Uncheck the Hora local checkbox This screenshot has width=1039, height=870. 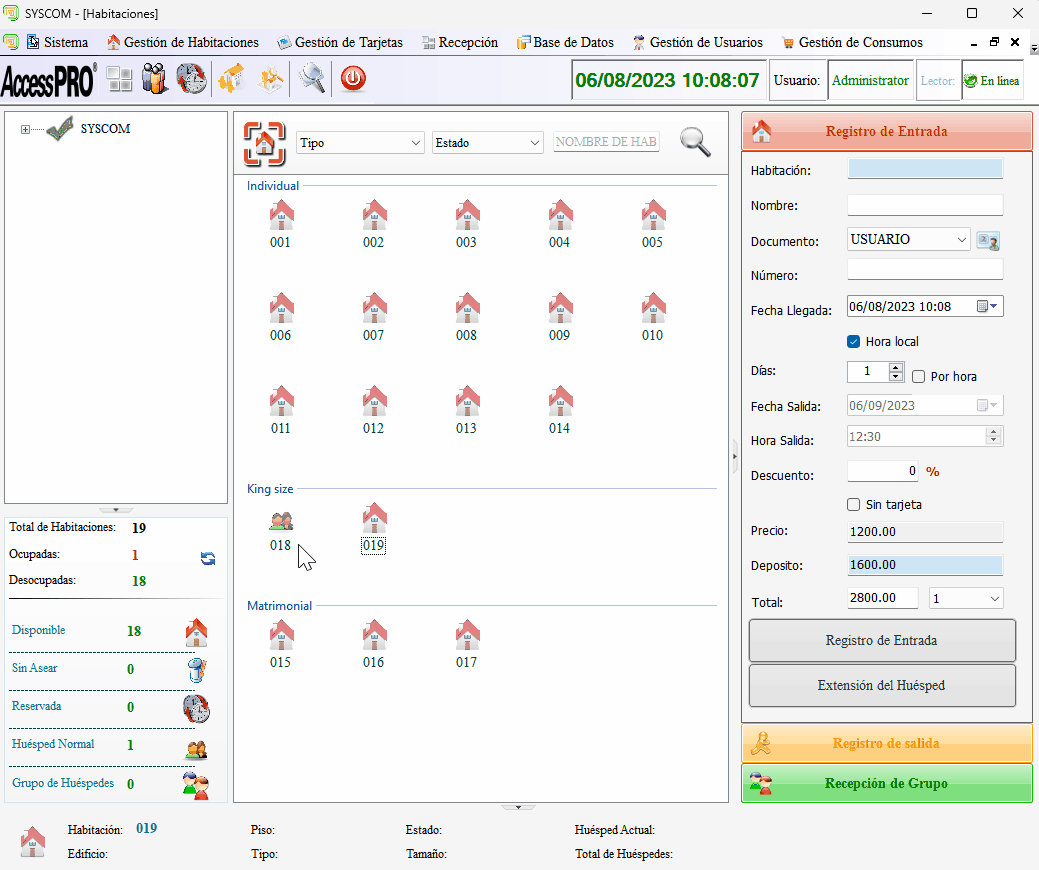[853, 342]
